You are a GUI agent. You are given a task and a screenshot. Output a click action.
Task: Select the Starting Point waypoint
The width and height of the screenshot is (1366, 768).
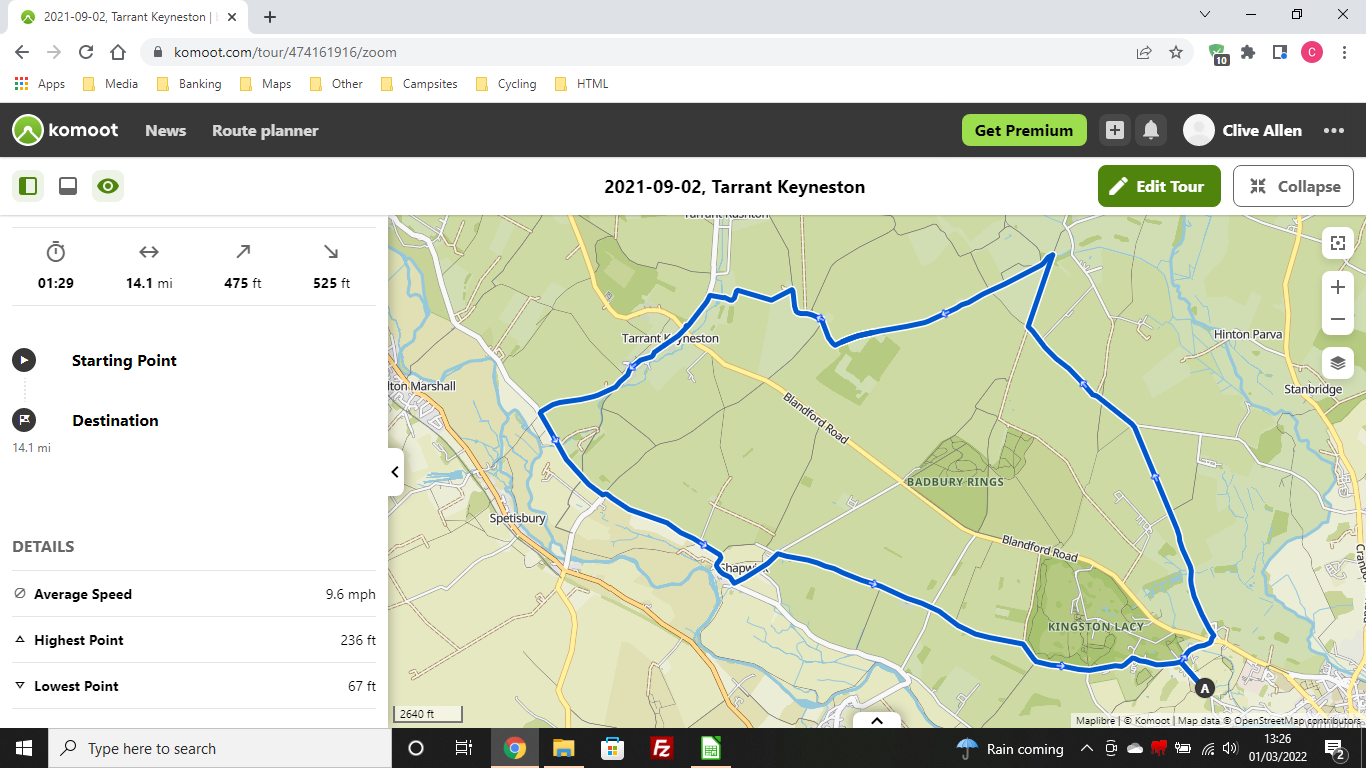click(124, 360)
